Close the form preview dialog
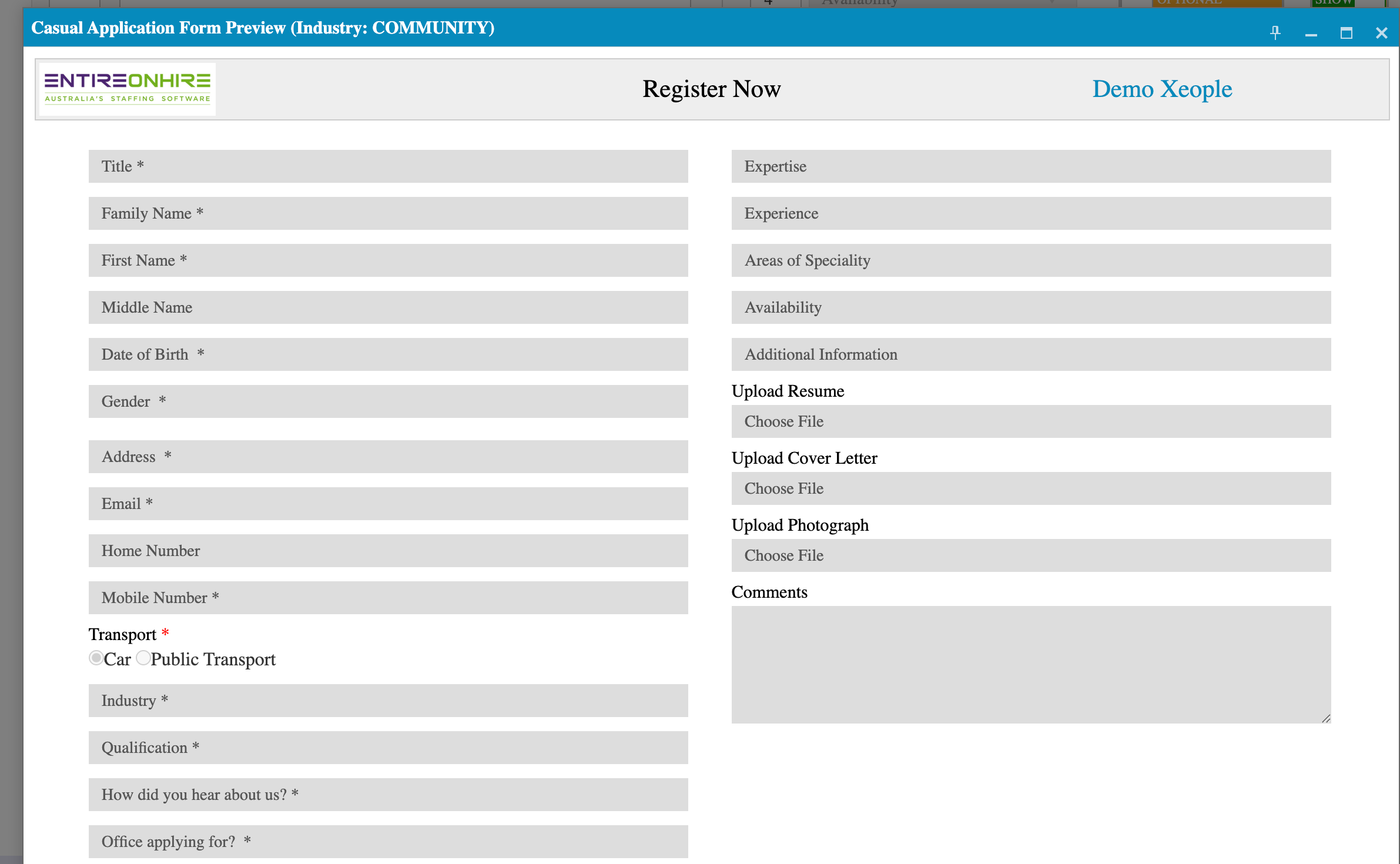This screenshot has height=864, width=1400. click(x=1381, y=32)
